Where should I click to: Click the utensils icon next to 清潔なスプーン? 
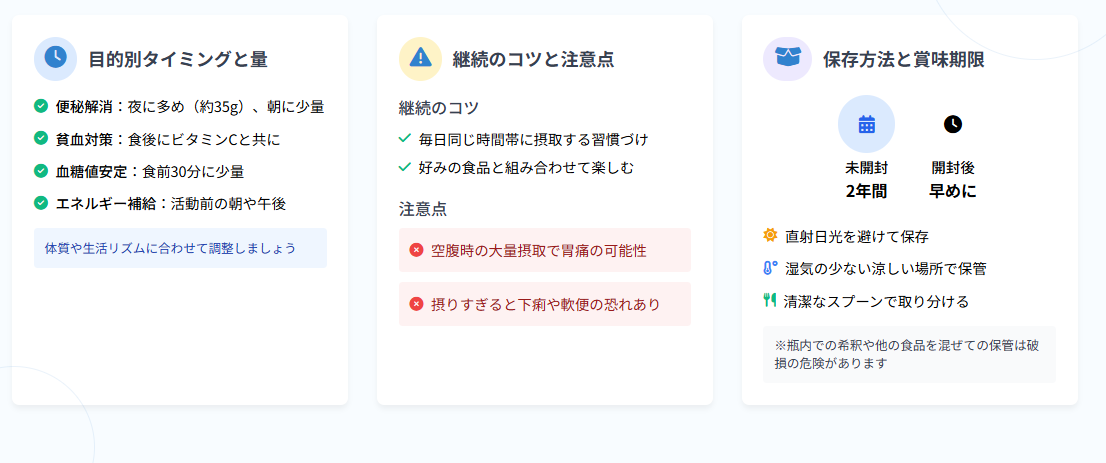click(770, 301)
